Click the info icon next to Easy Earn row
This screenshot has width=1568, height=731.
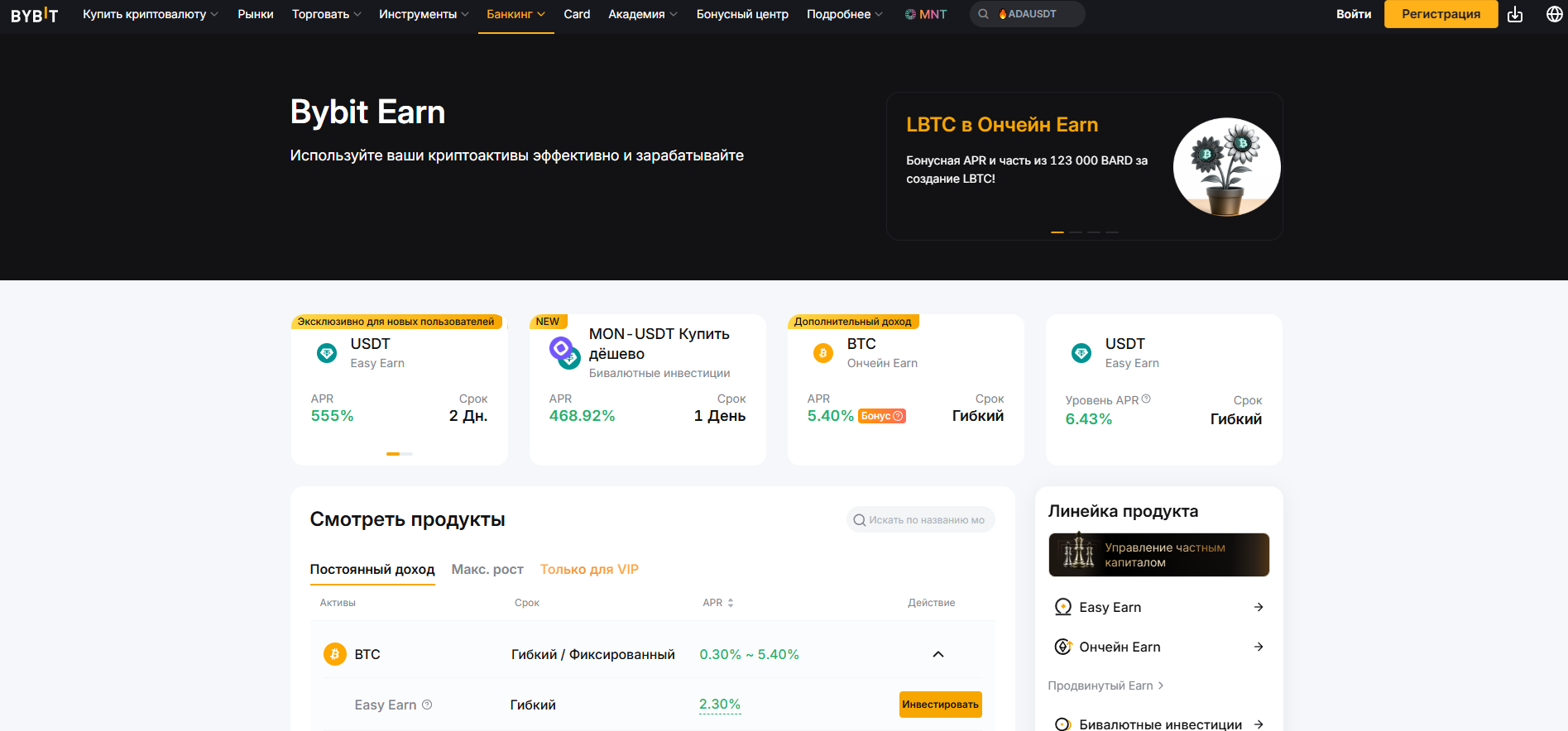(x=427, y=705)
